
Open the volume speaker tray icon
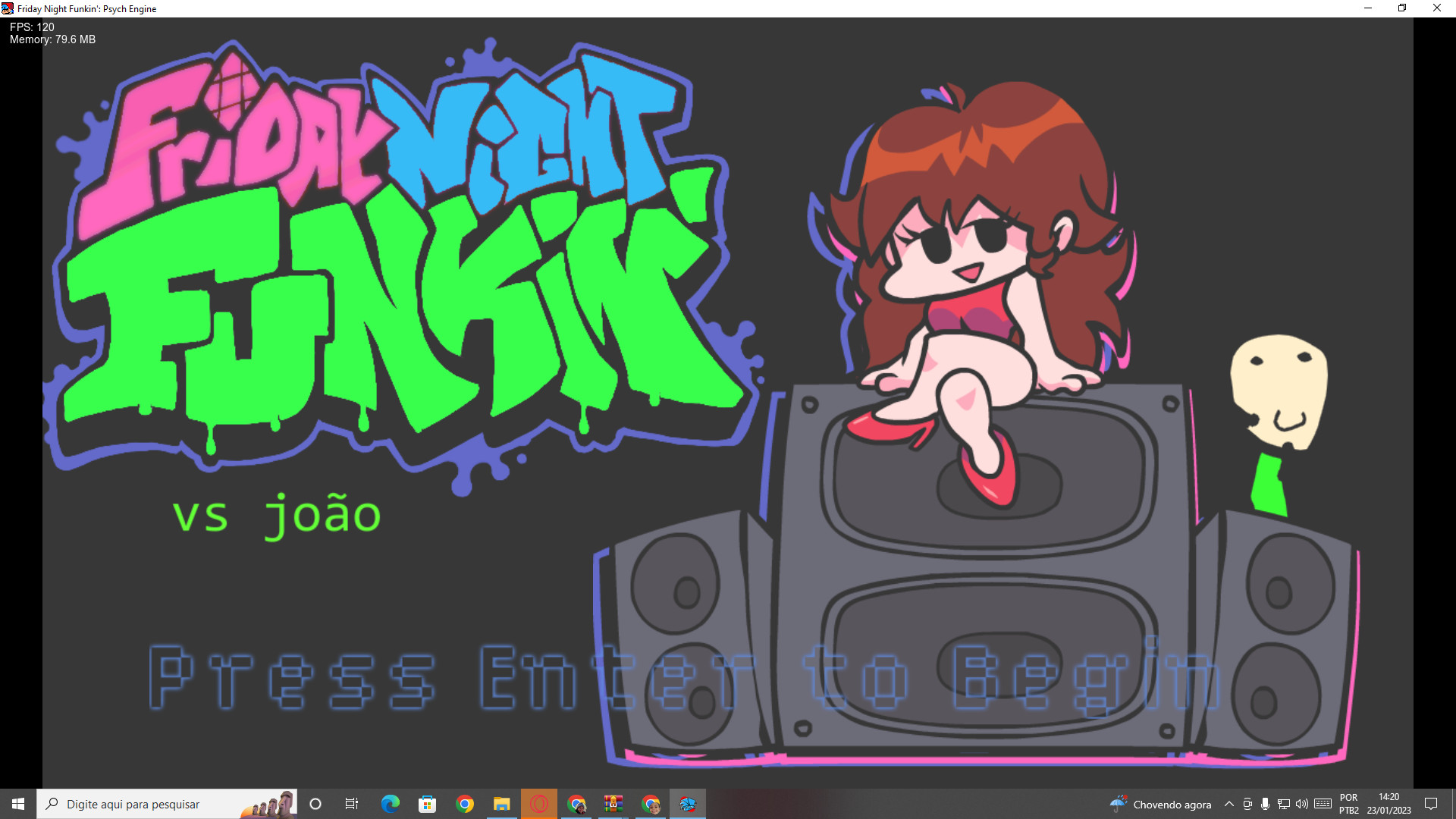(1302, 804)
